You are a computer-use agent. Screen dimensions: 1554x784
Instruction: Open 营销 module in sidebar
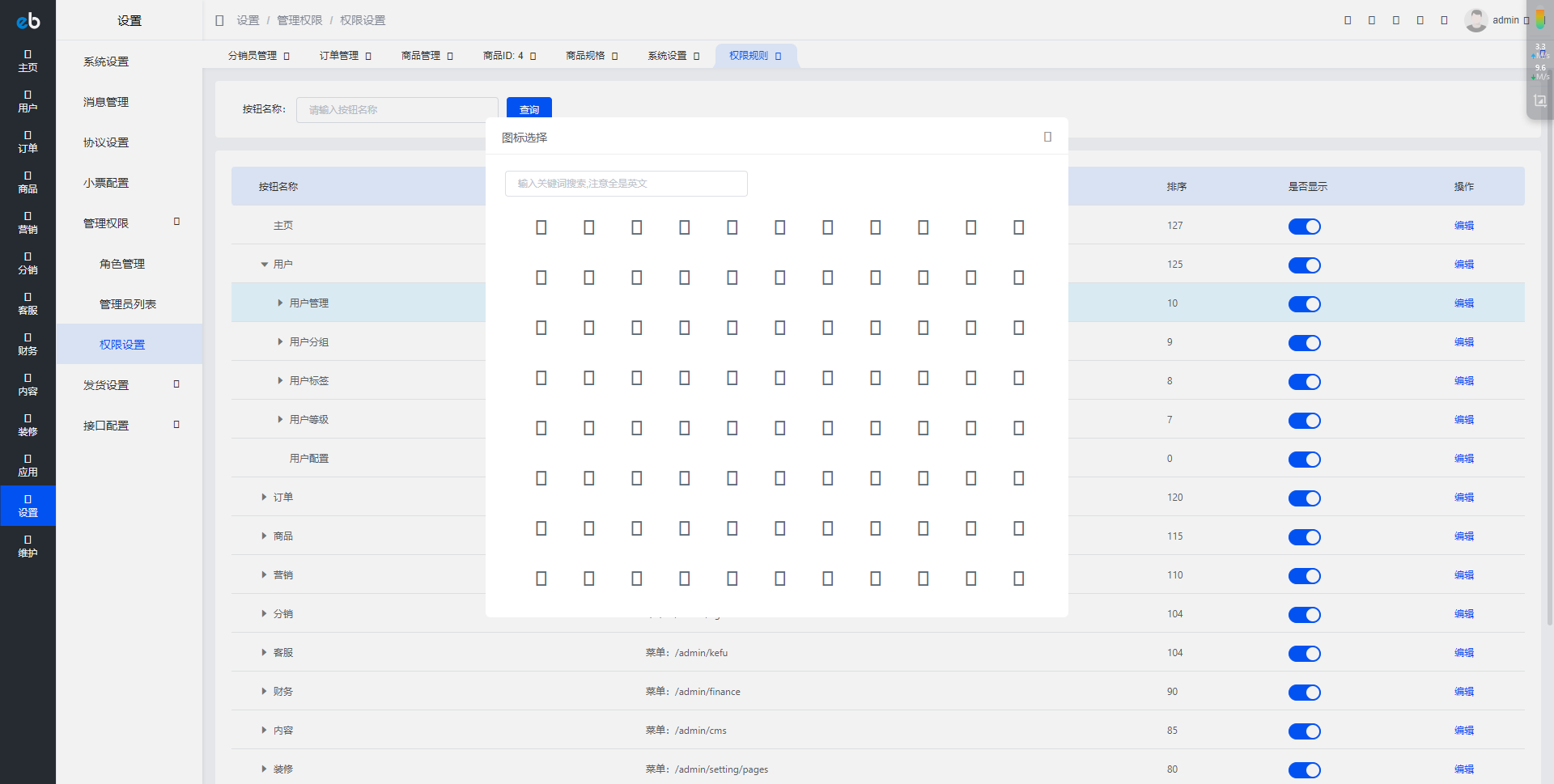[28, 222]
